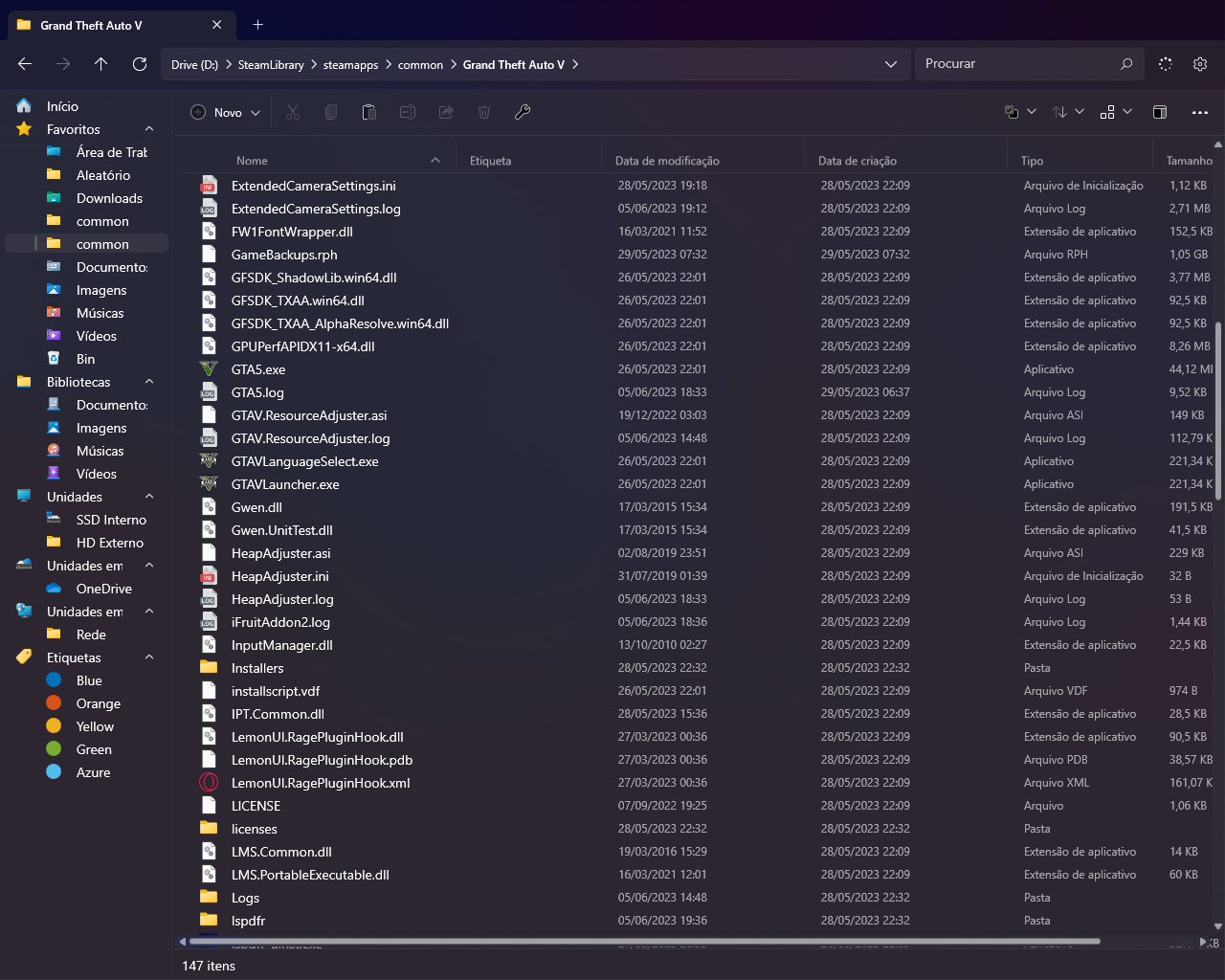Click the GTA5.exe application icon
This screenshot has height=980, width=1225.
pos(209,369)
